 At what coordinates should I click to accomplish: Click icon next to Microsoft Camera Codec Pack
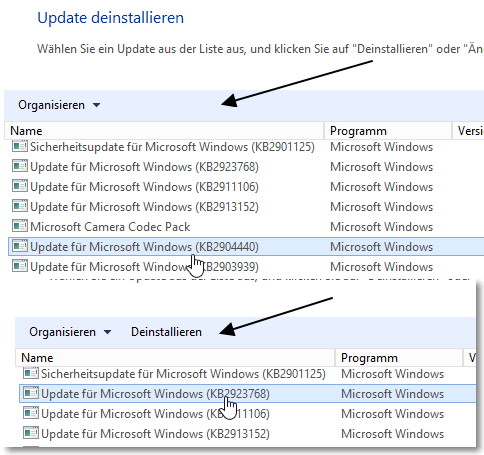pos(20,227)
